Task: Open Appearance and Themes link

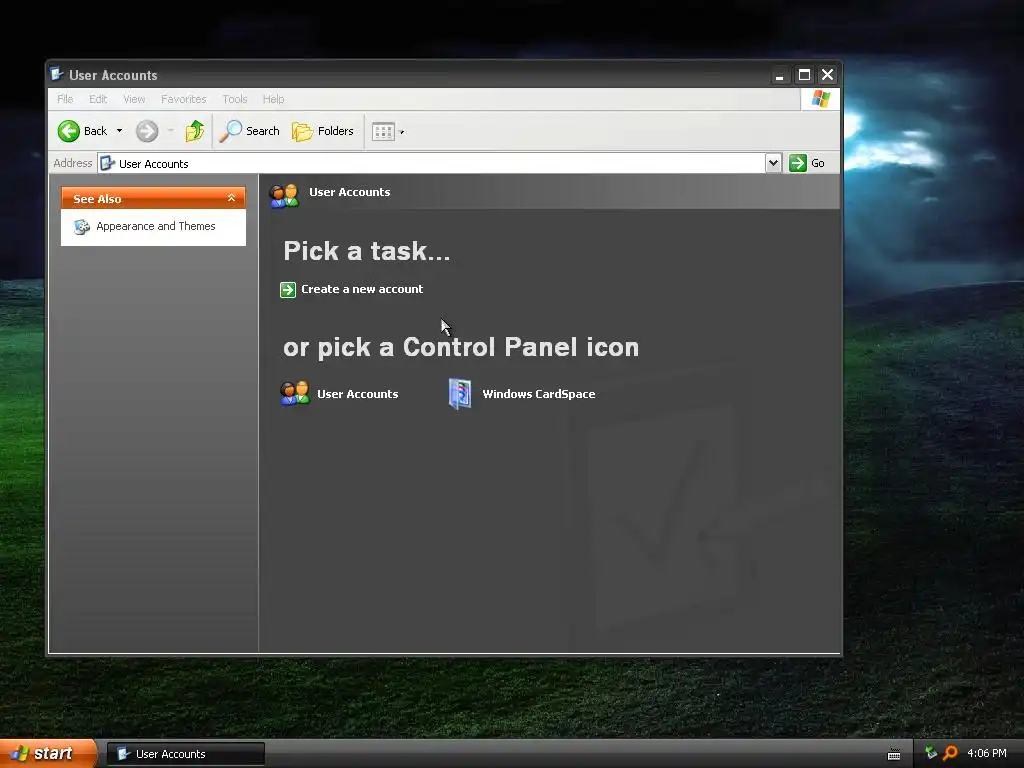Action: pyautogui.click(x=155, y=226)
